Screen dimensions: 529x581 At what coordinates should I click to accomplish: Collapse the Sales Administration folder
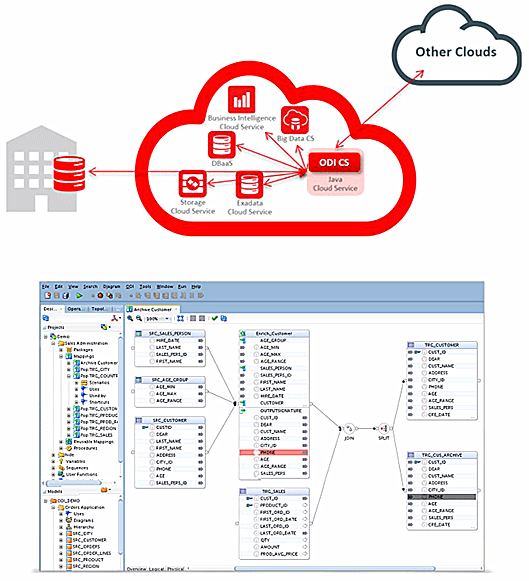pos(53,343)
